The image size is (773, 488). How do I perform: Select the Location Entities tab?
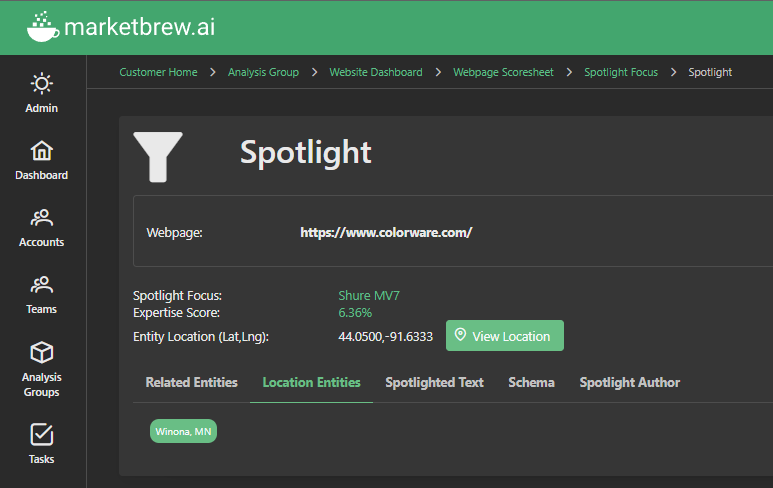tap(311, 383)
